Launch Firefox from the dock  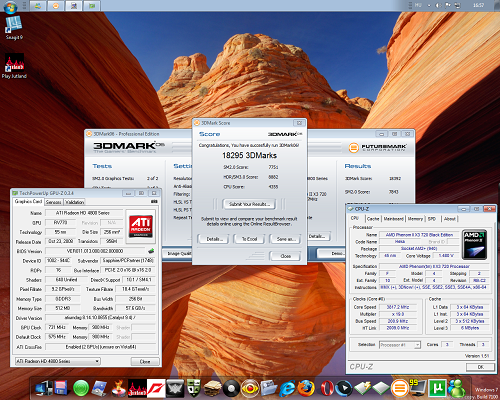click(x=306, y=388)
